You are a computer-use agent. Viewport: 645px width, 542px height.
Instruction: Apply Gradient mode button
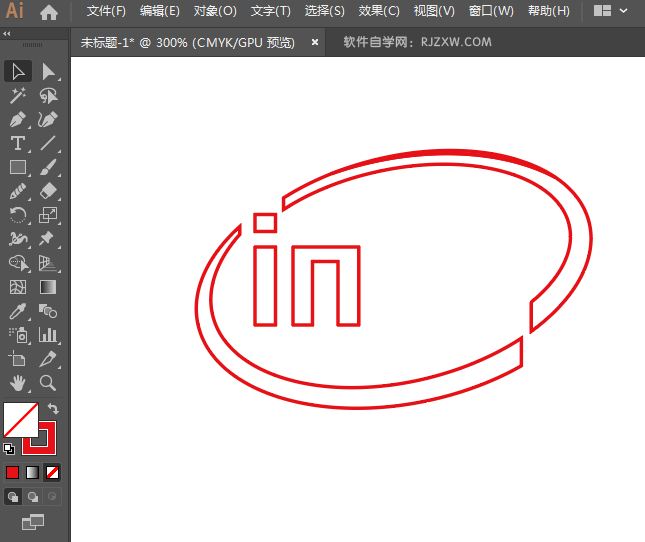click(x=32, y=473)
